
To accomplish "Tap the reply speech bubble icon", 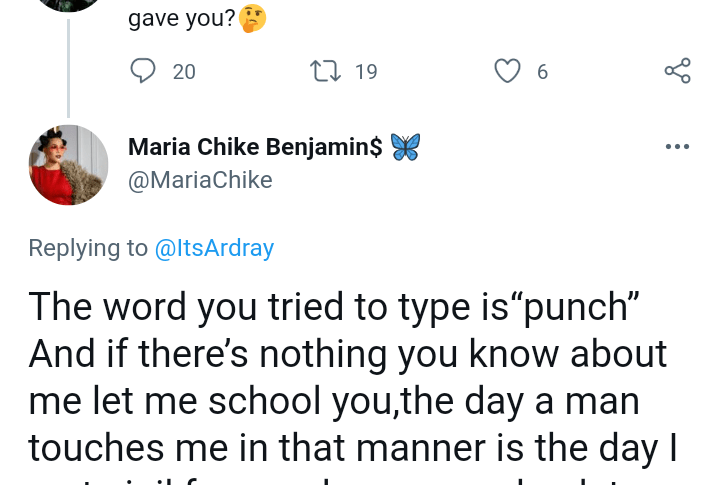I will pyautogui.click(x=144, y=71).
